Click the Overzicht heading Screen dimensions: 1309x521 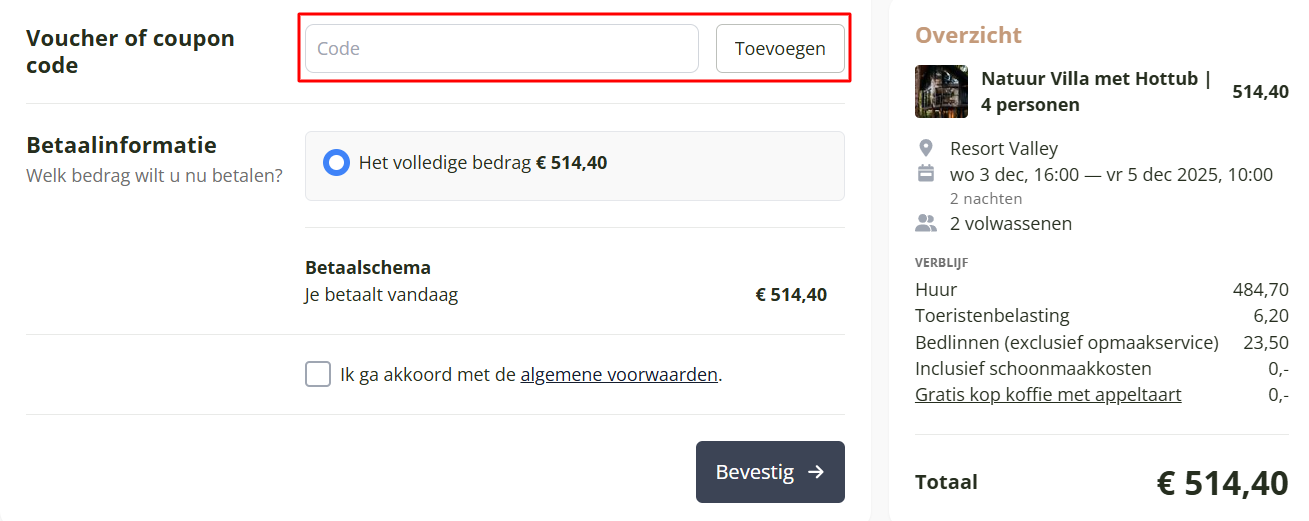[968, 36]
